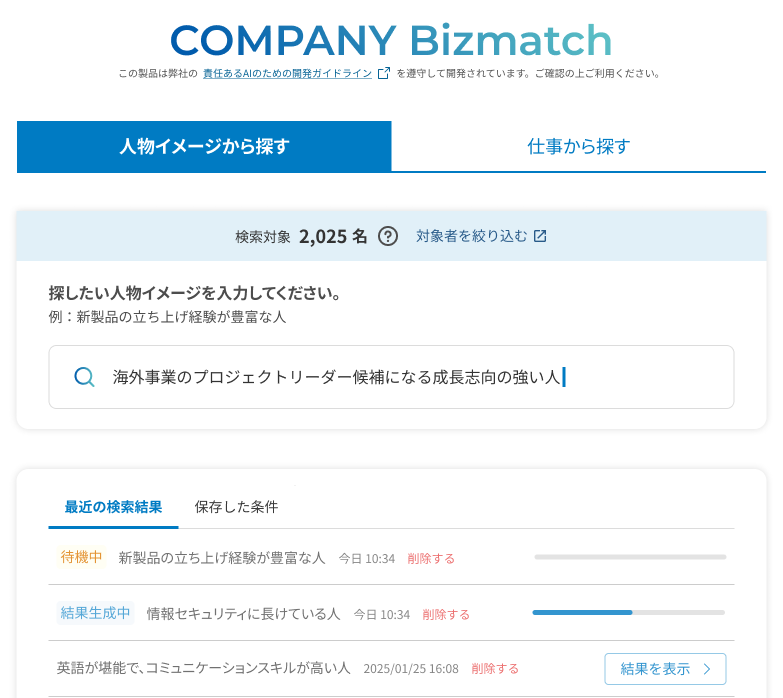Open 責任あるAIのための開発ガイドライン link

pyautogui.click(x=287, y=73)
